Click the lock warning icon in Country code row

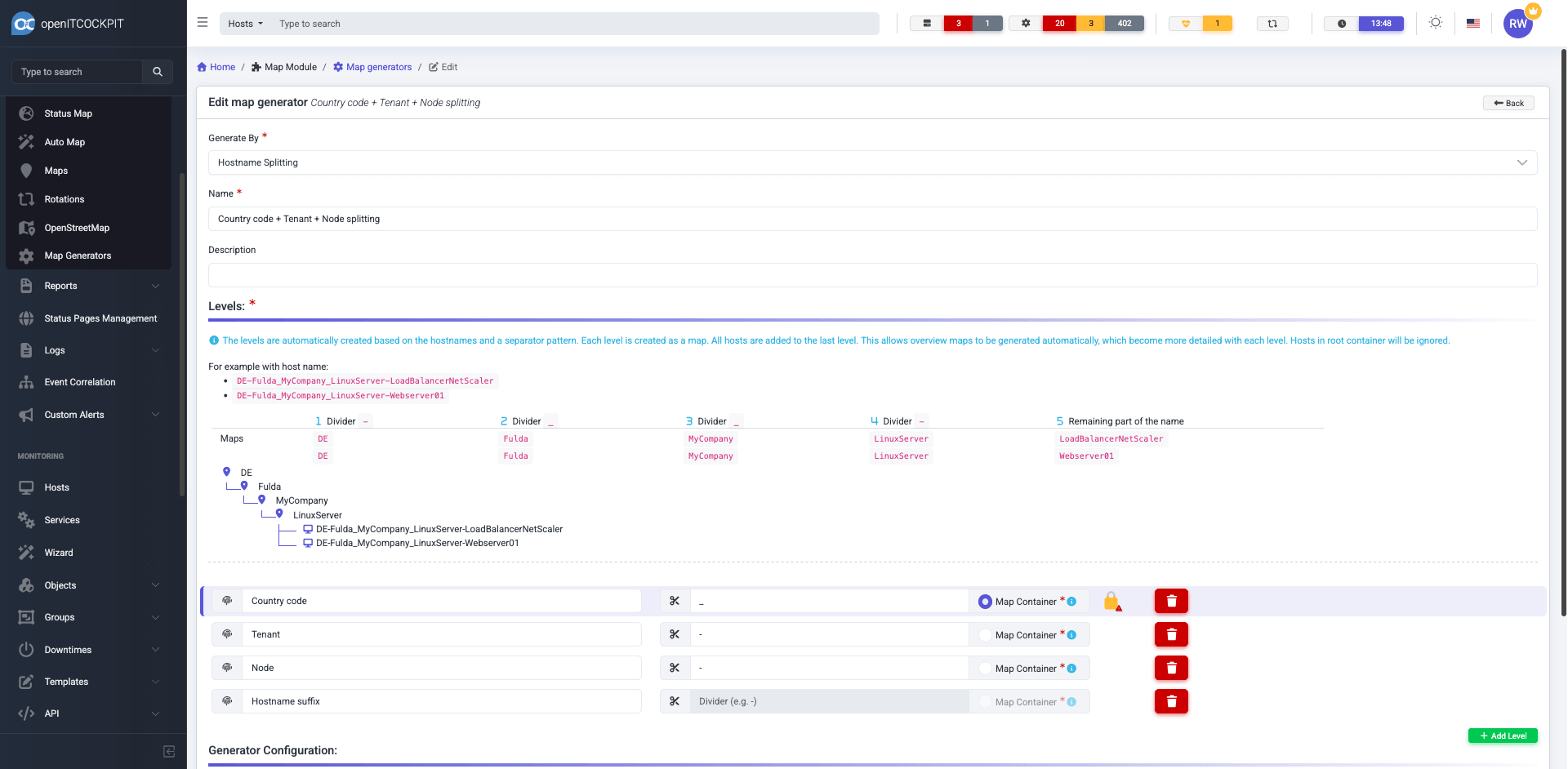point(1111,602)
